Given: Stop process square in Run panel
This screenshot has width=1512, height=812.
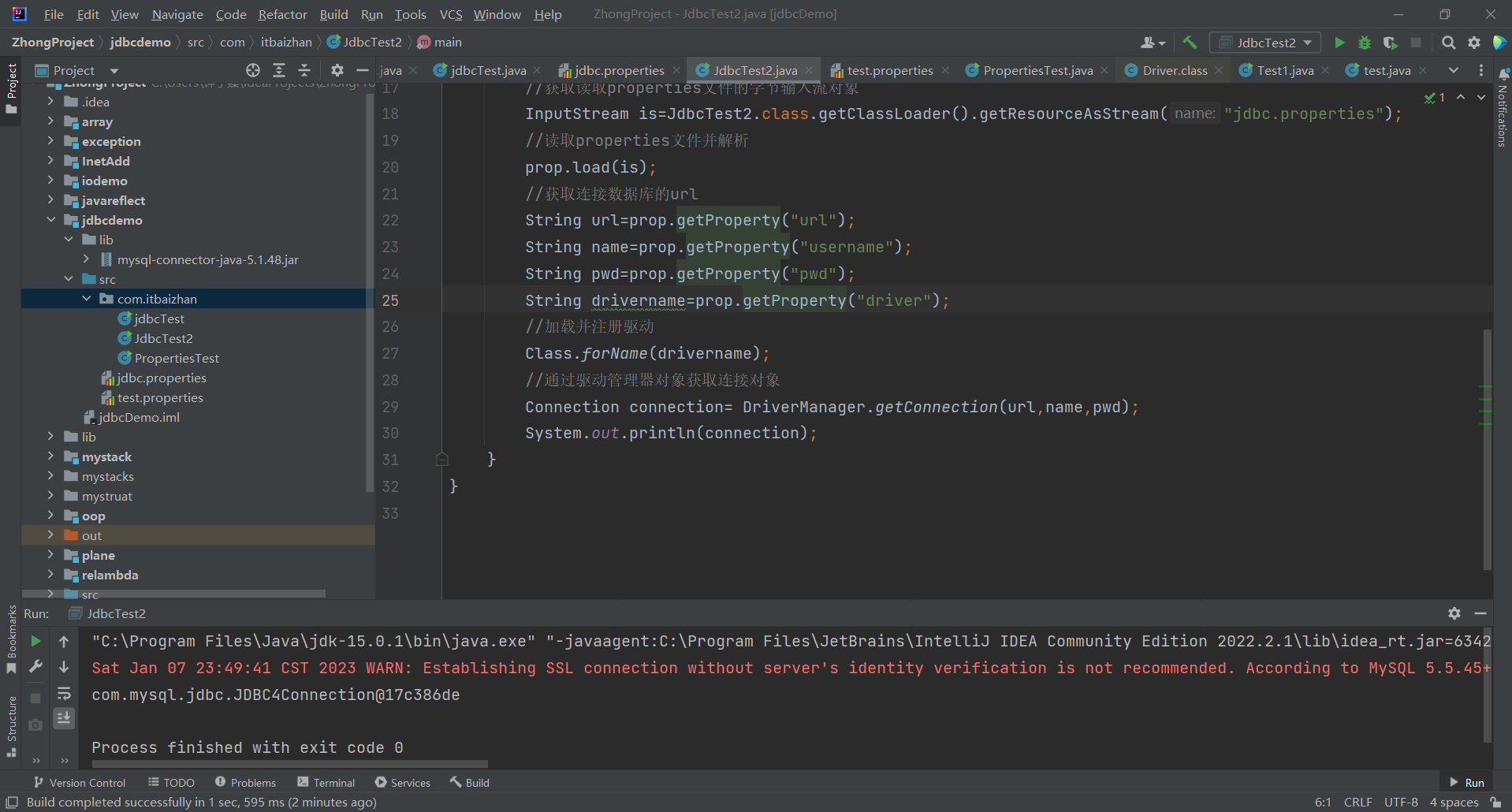Looking at the screenshot, I should (35, 698).
